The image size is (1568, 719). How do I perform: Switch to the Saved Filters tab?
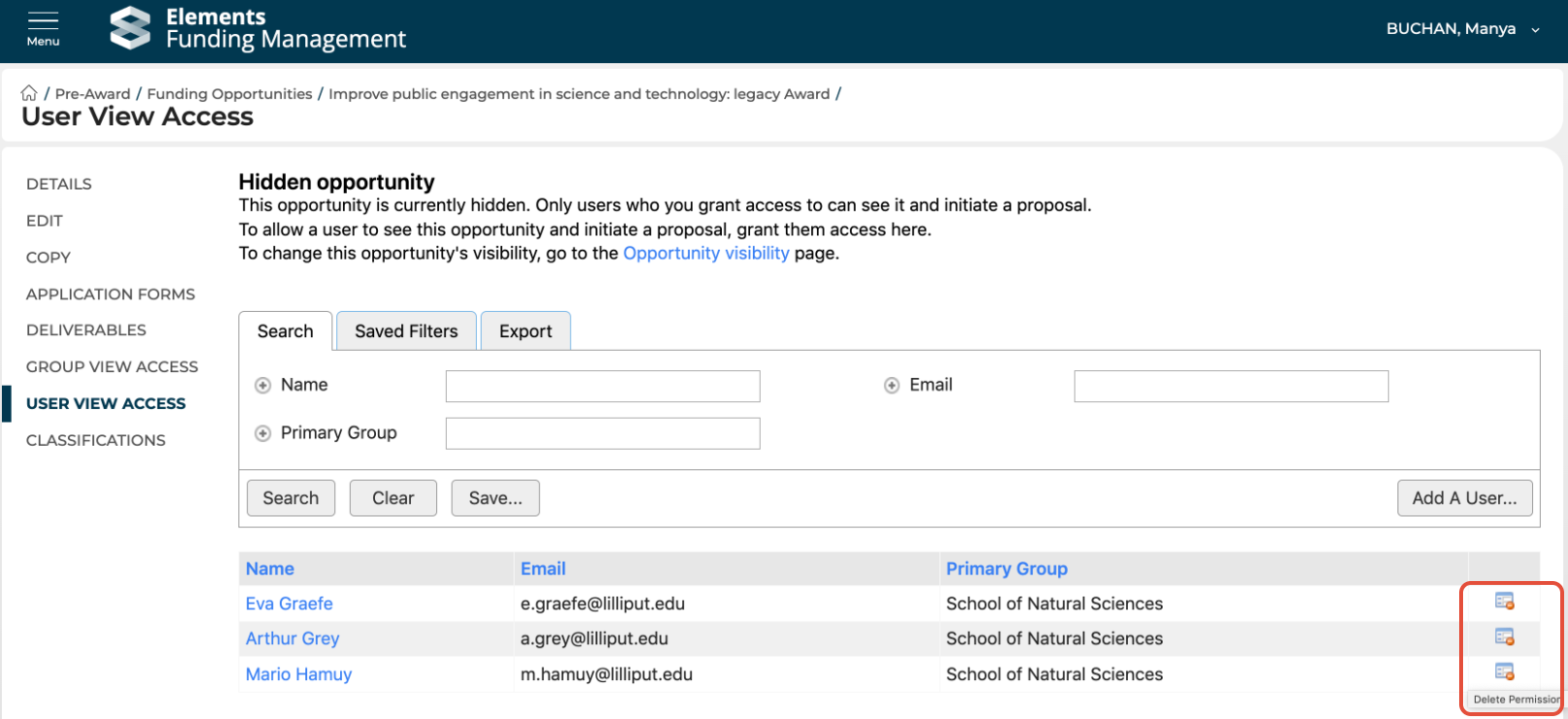(x=406, y=331)
